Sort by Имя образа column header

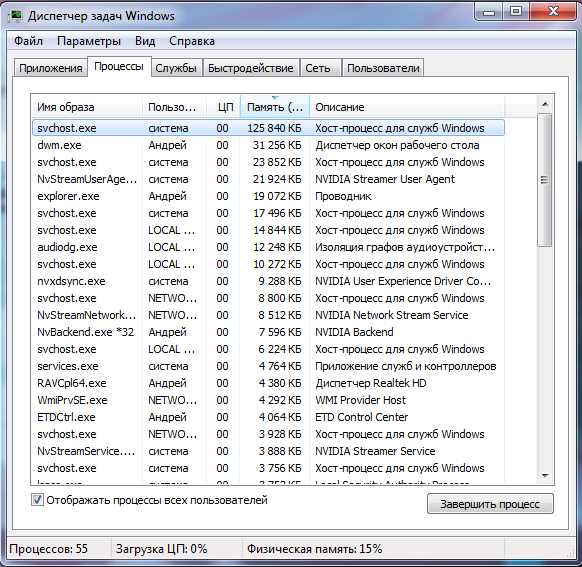click(x=86, y=107)
